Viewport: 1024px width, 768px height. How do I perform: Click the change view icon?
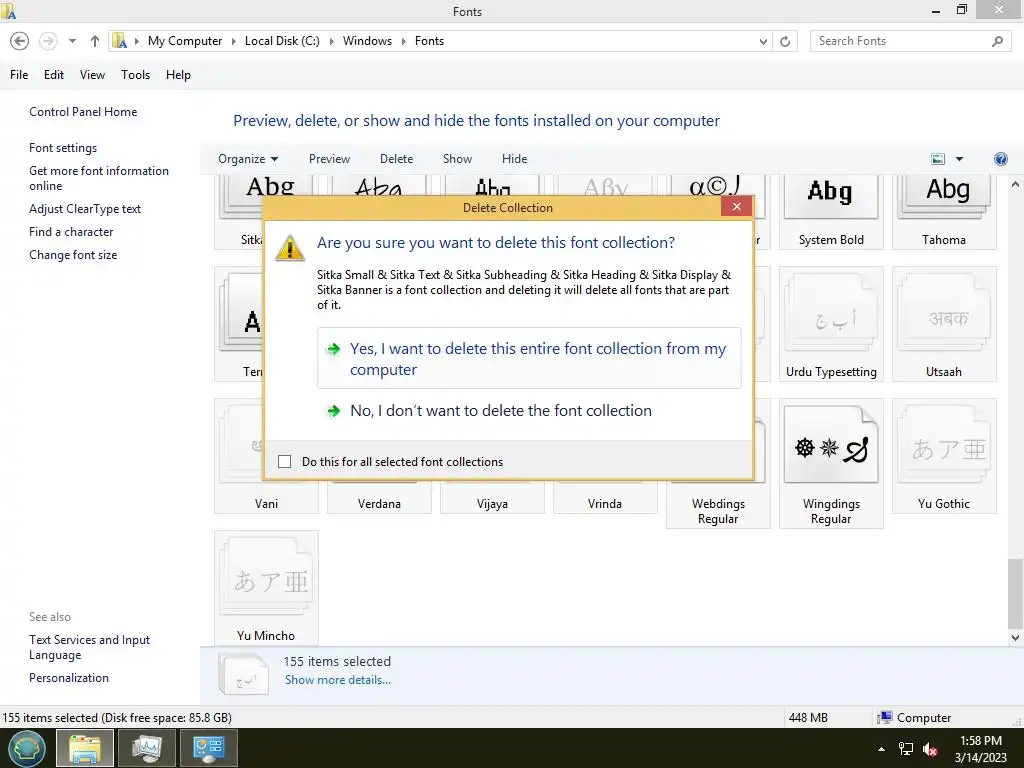pyautogui.click(x=938, y=159)
